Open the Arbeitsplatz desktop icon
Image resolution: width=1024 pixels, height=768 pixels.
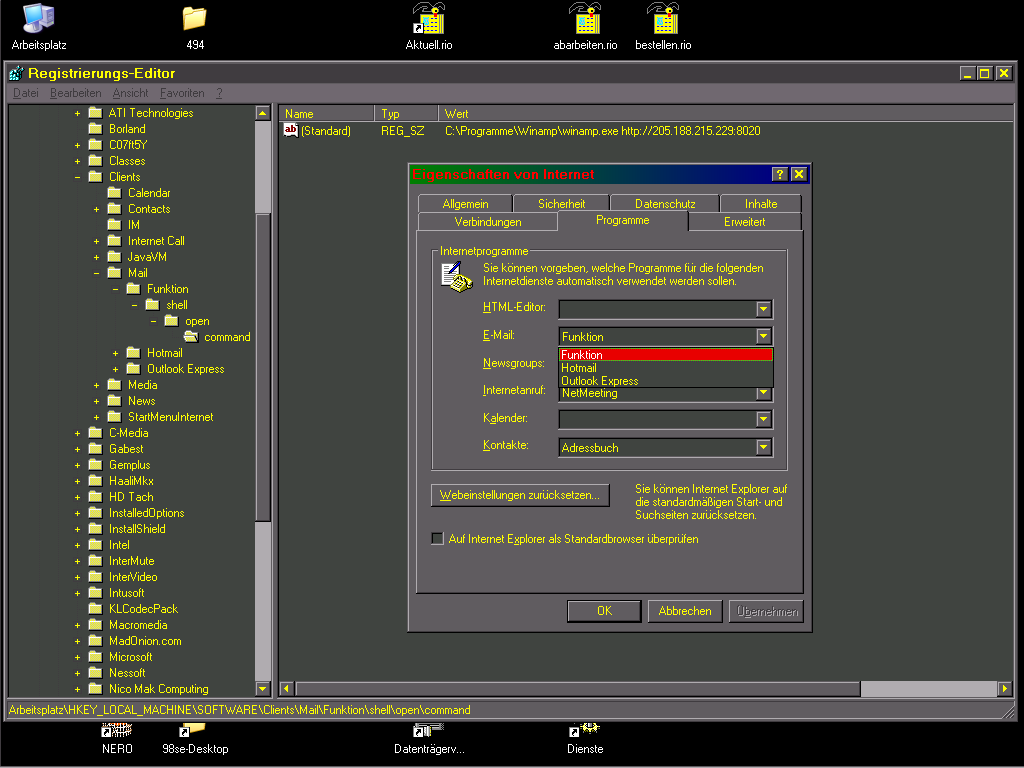39,19
